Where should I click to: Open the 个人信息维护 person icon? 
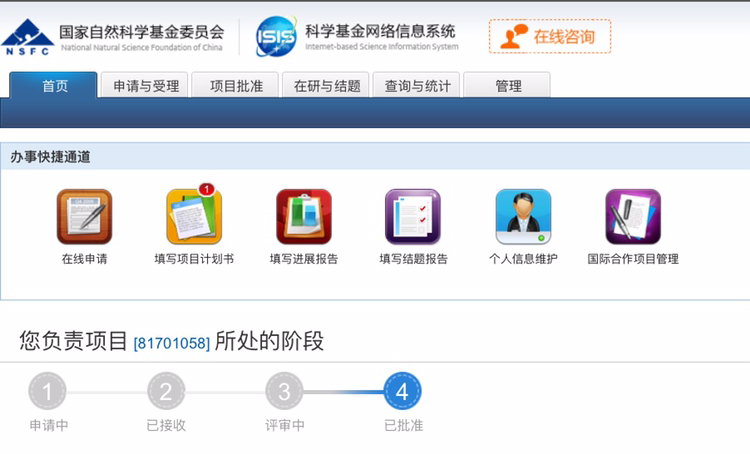tap(523, 217)
